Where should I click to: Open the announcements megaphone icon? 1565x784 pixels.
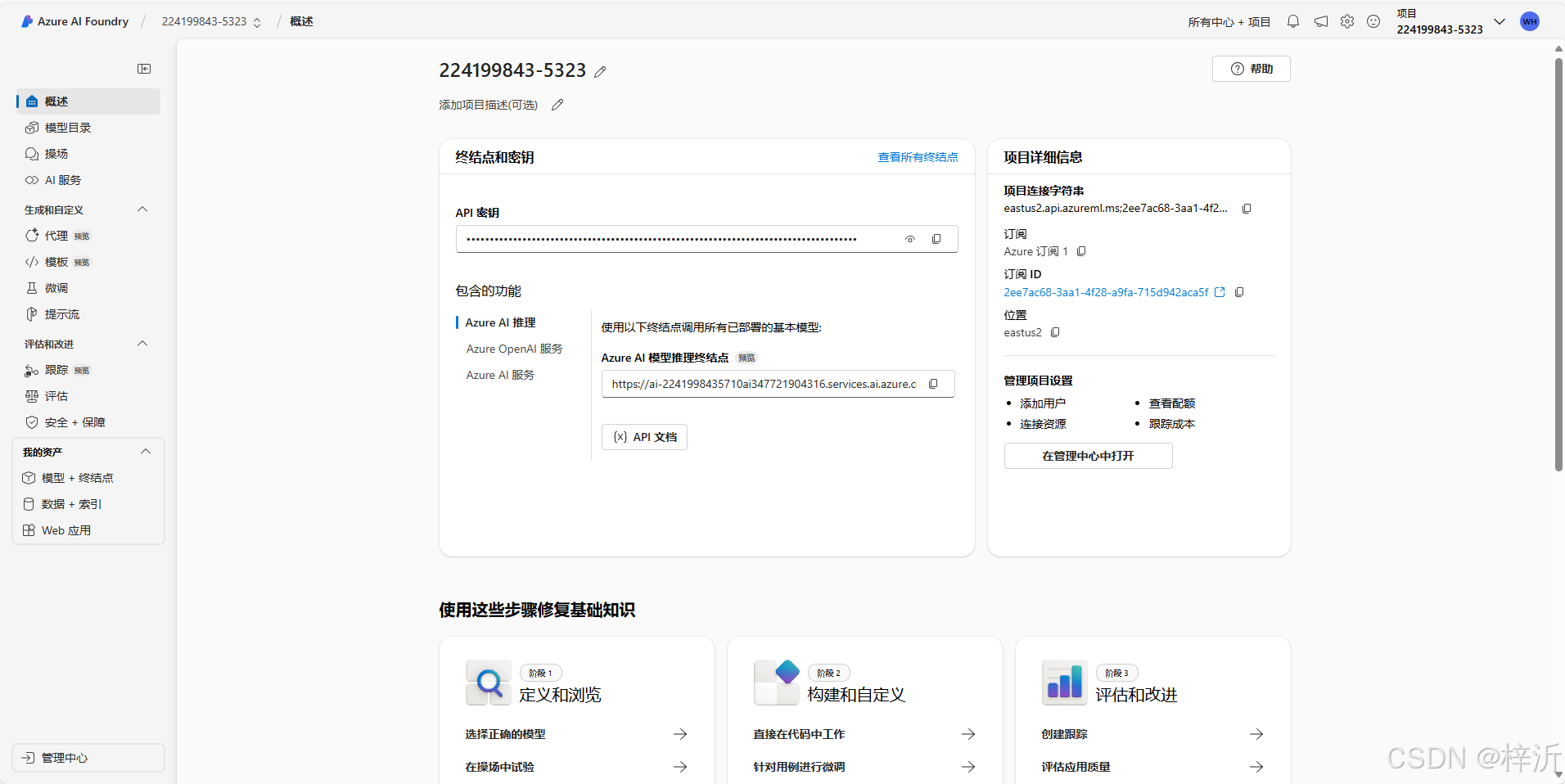point(1321,21)
